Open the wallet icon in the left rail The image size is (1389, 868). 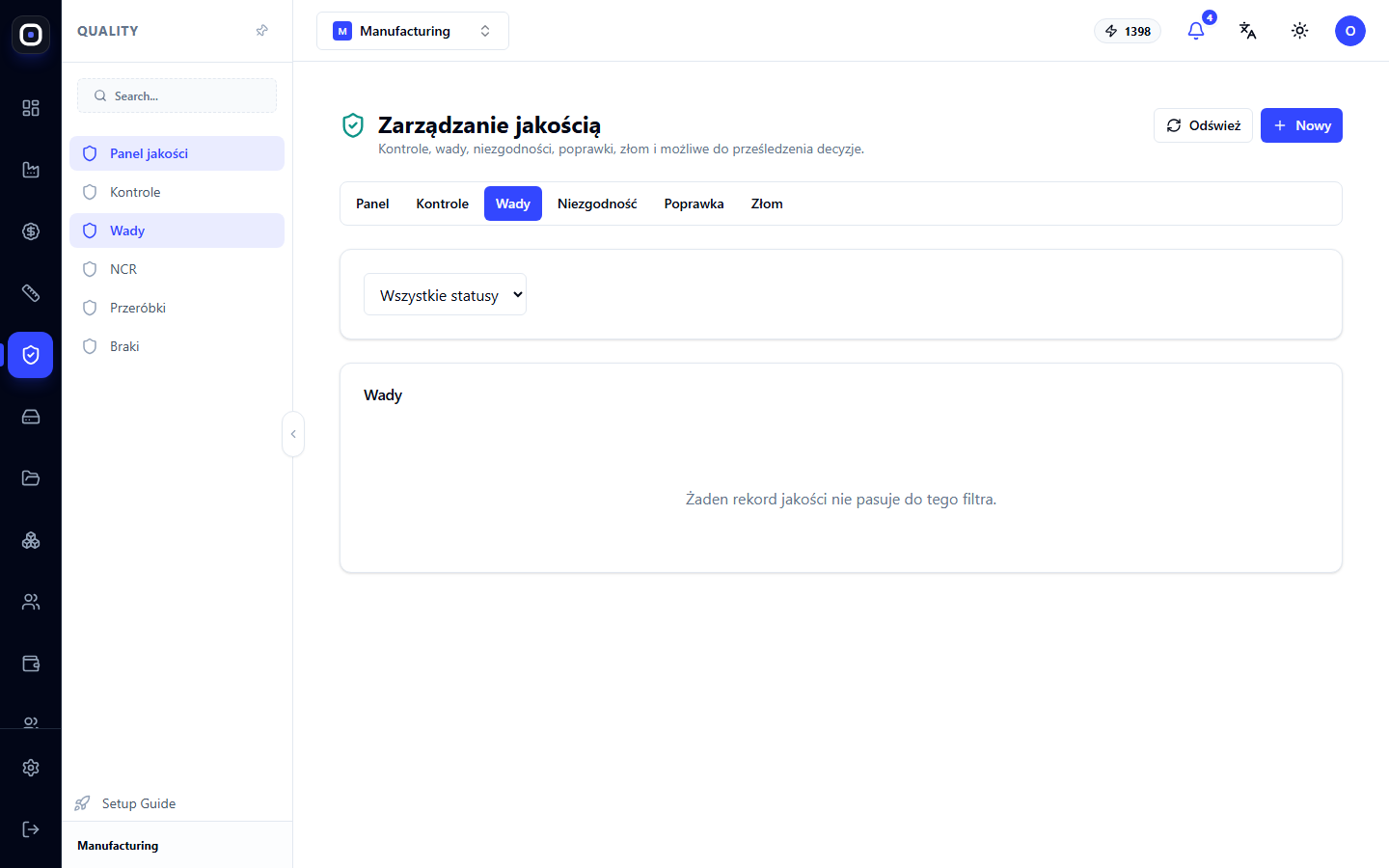tap(31, 664)
